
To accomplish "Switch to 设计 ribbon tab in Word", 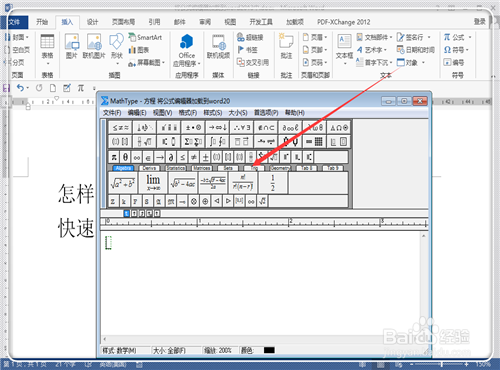I will click(x=92, y=22).
